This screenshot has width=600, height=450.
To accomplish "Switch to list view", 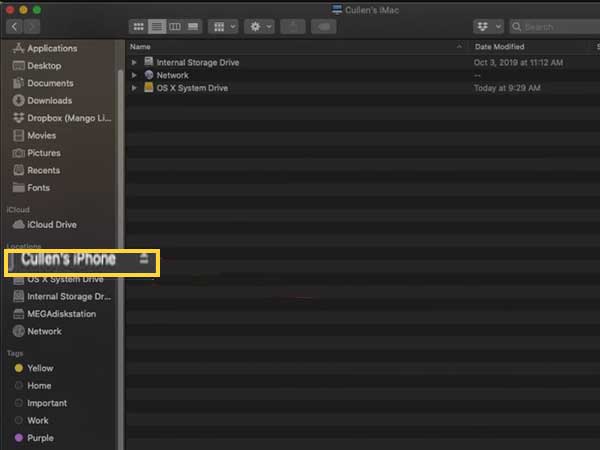I will coord(157,27).
